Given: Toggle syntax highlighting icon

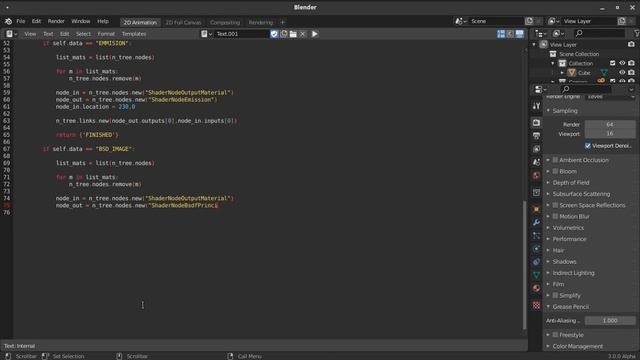Looking at the screenshot, I should tap(520, 34).
